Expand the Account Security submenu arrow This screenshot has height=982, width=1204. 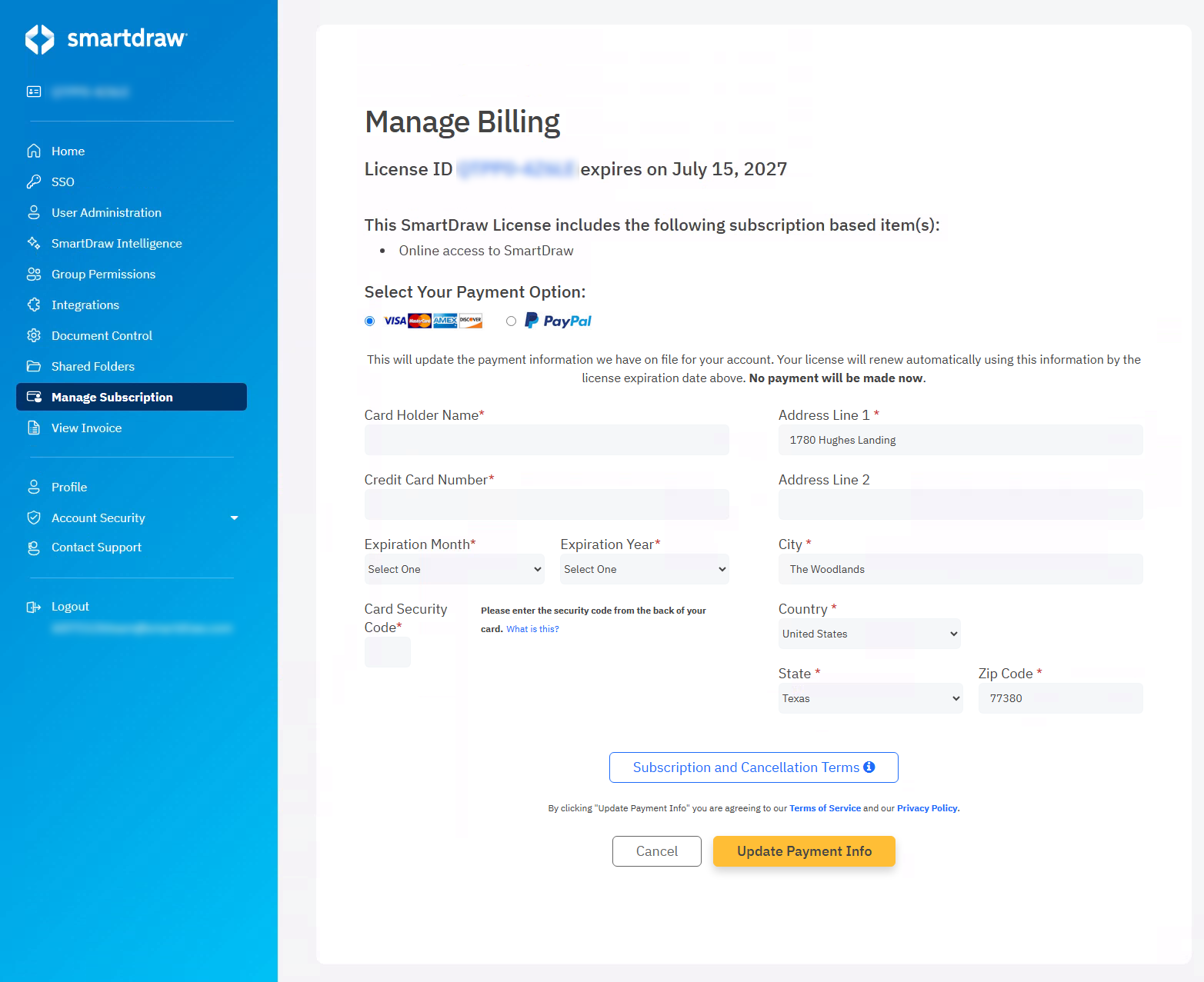click(x=234, y=518)
